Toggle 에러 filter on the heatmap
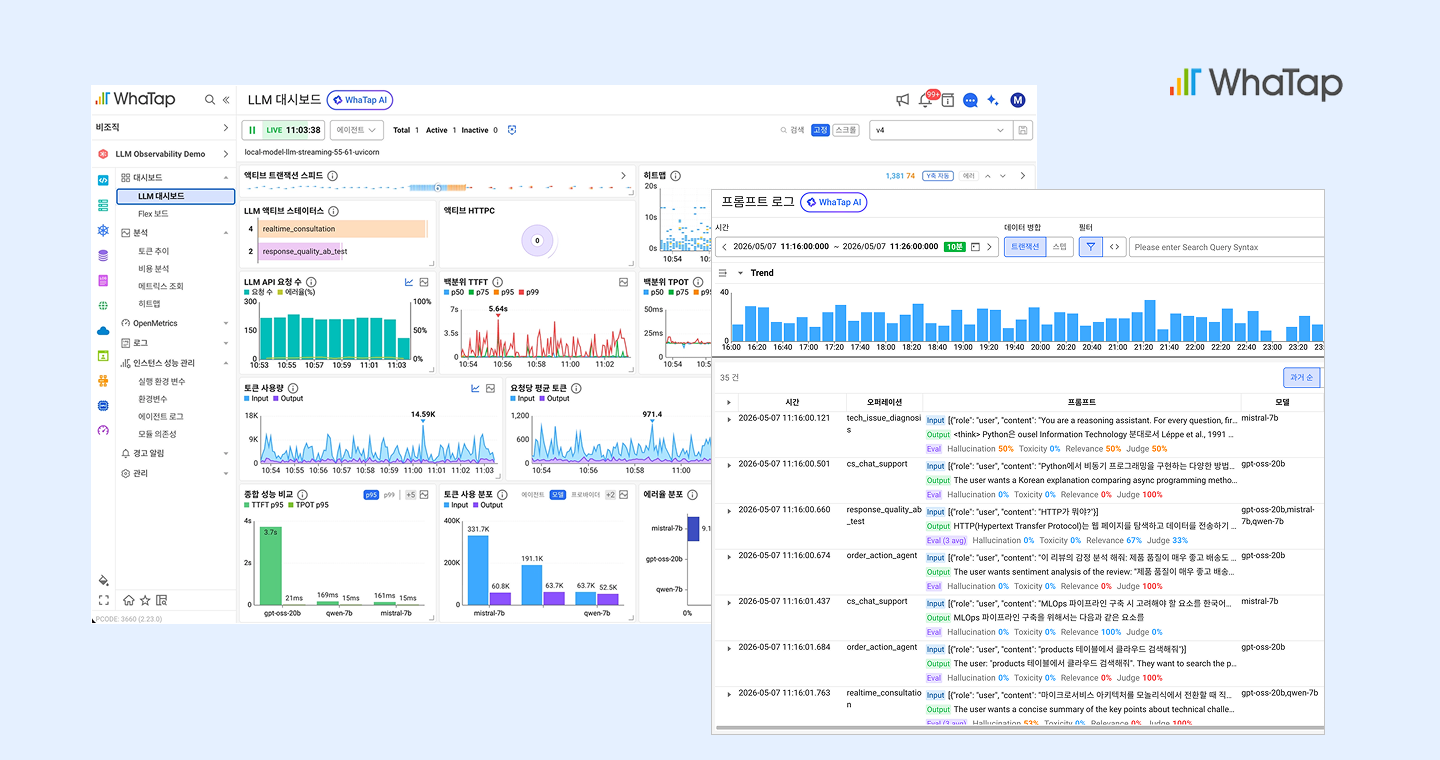 click(968, 176)
